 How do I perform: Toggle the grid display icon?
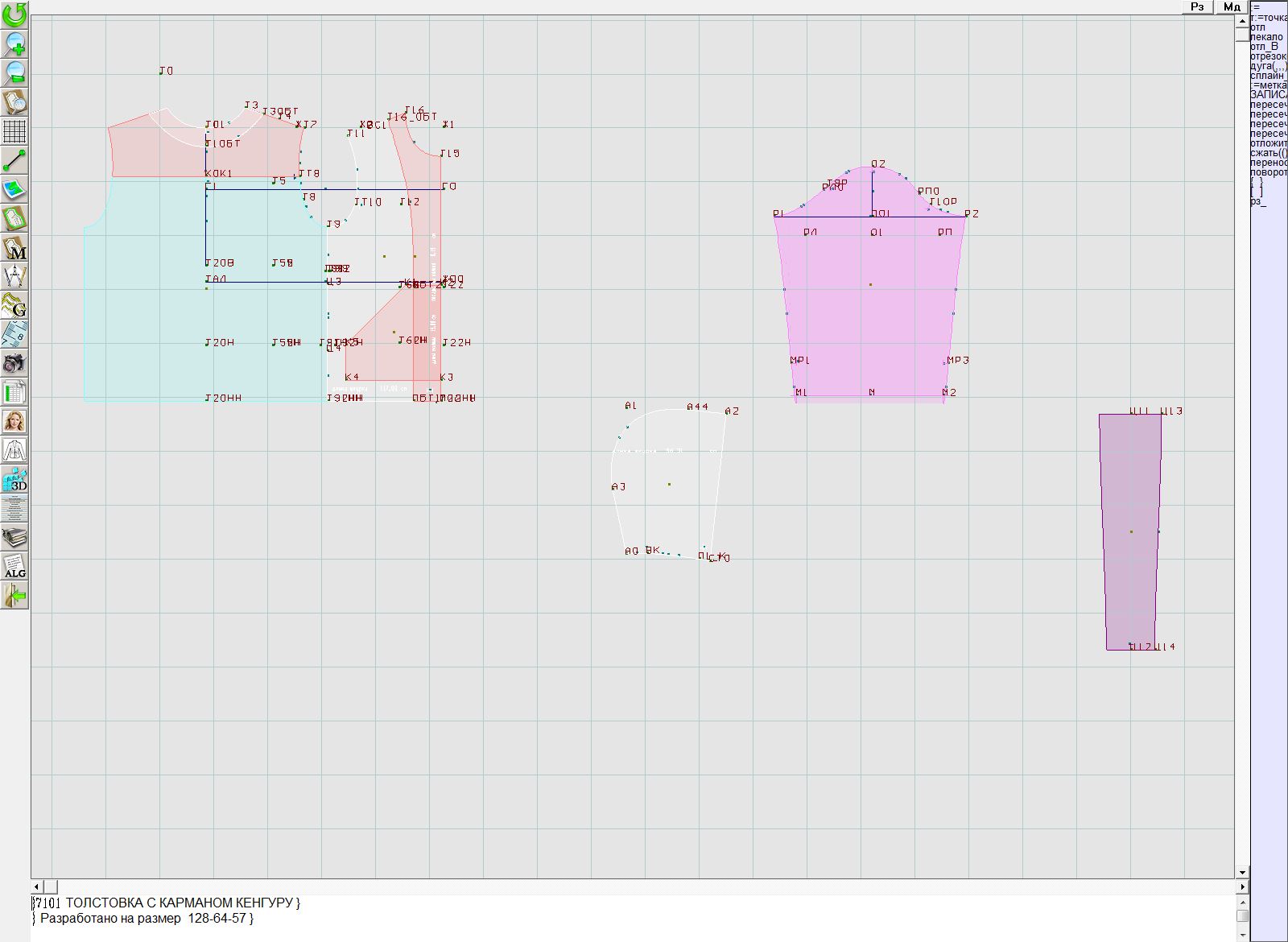pos(14,130)
